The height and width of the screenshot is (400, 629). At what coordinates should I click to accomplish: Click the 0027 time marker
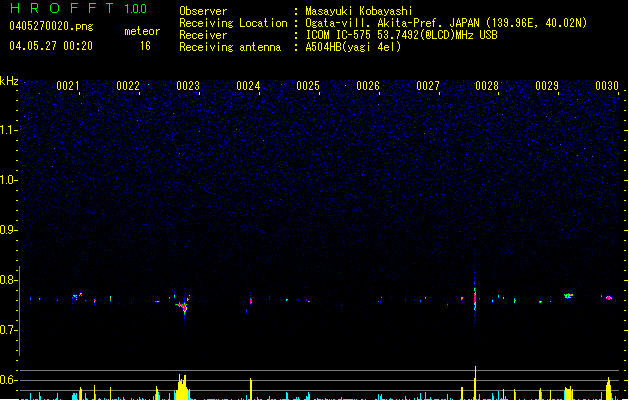coord(428,86)
